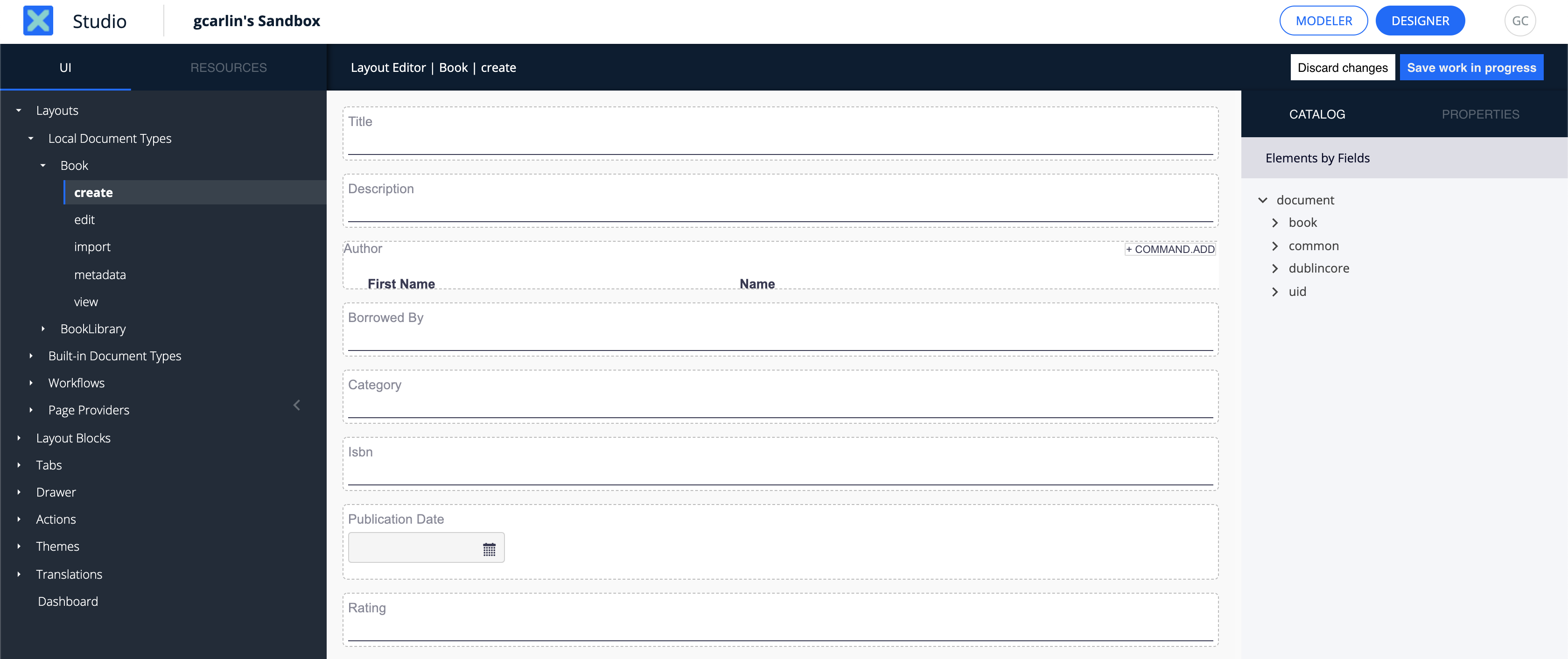Switch to DESIGNER mode
This screenshot has height=659, width=1568.
pos(1420,20)
